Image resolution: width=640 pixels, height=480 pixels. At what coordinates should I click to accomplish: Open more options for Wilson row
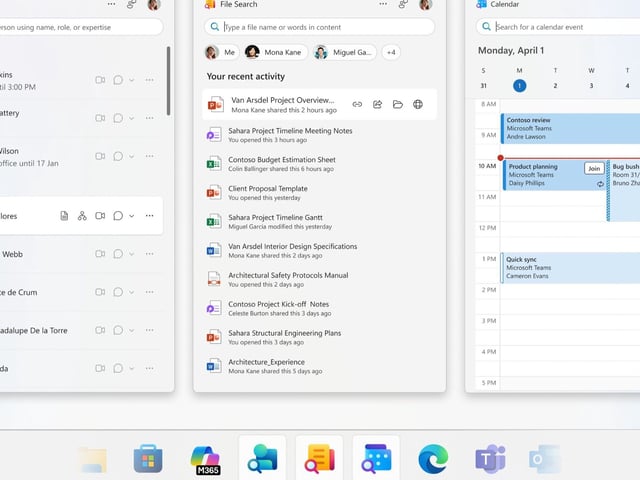click(x=150, y=156)
